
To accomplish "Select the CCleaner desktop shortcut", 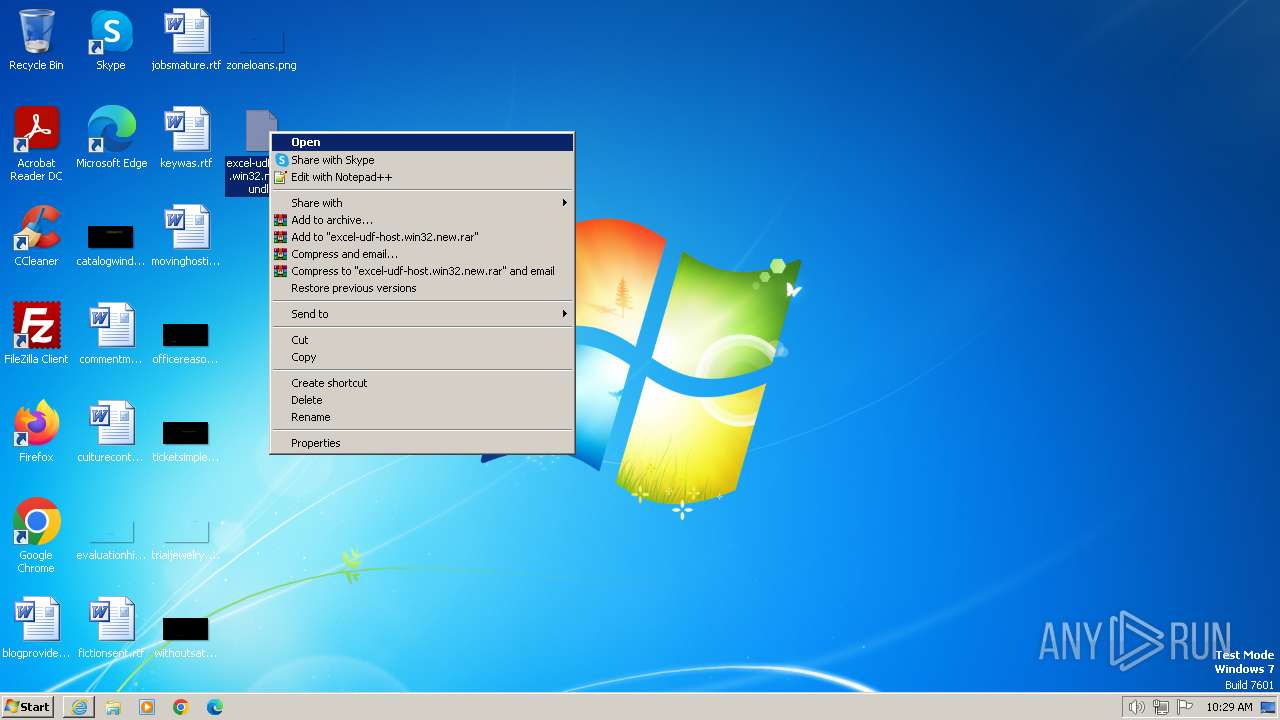I will pyautogui.click(x=36, y=236).
